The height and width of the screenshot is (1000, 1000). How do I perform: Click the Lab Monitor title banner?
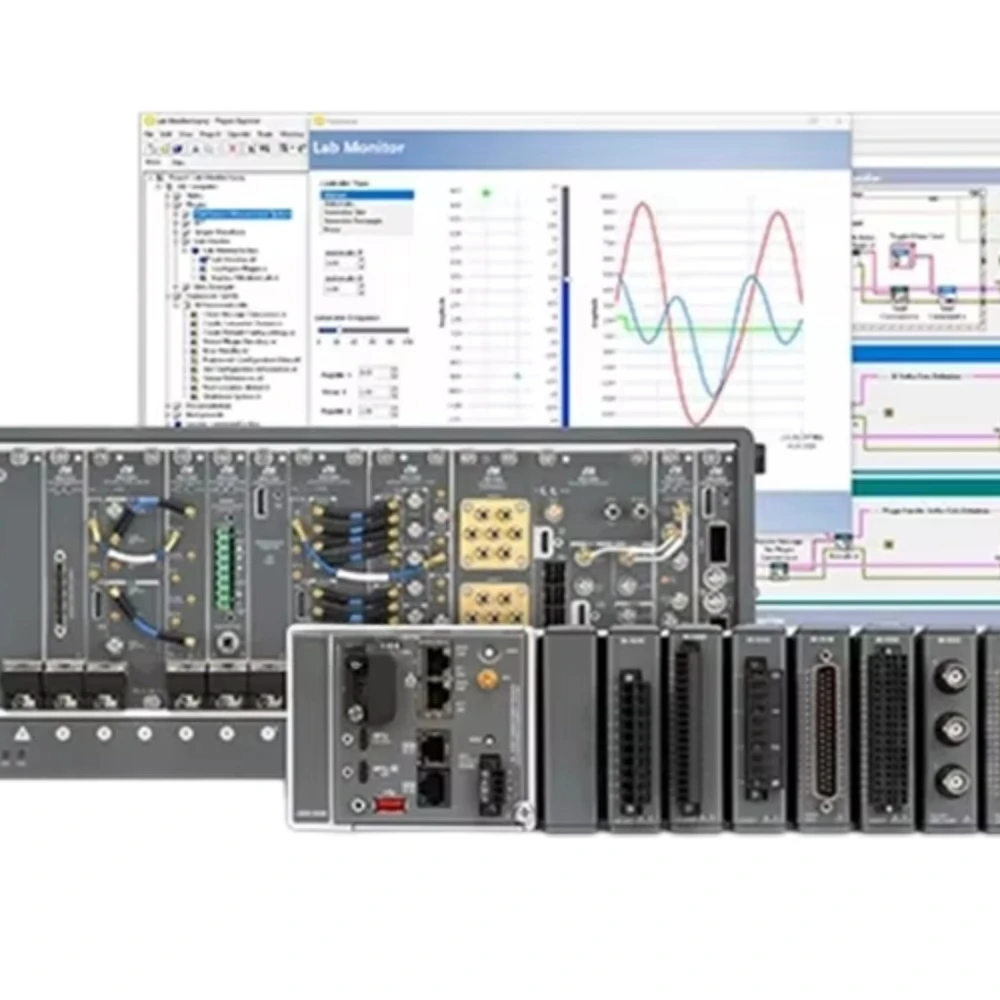pos(580,150)
